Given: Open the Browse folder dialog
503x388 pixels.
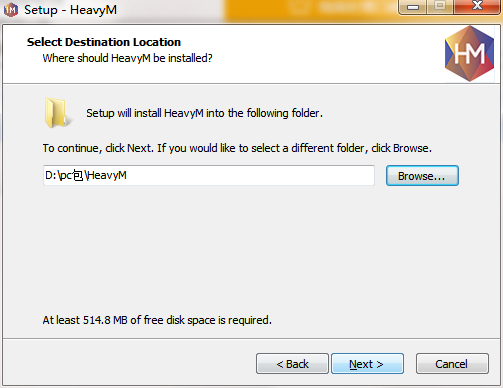Looking at the screenshot, I should pos(422,176).
